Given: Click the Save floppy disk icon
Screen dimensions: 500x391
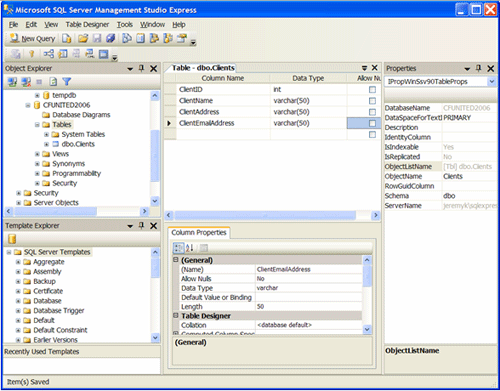Looking at the screenshot, I should click(97, 39).
